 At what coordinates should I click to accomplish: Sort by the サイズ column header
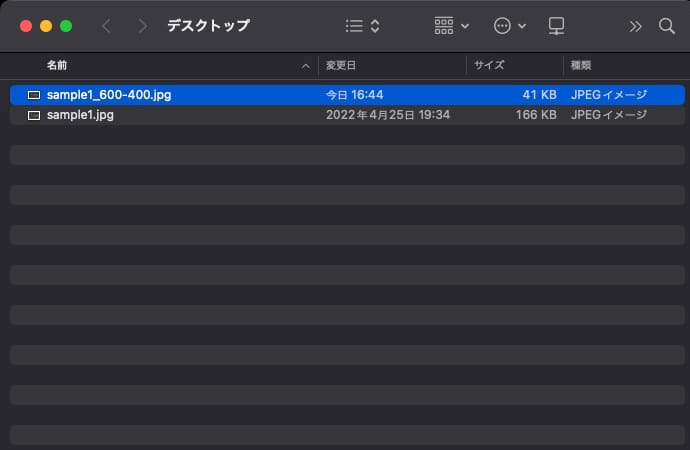click(489, 66)
